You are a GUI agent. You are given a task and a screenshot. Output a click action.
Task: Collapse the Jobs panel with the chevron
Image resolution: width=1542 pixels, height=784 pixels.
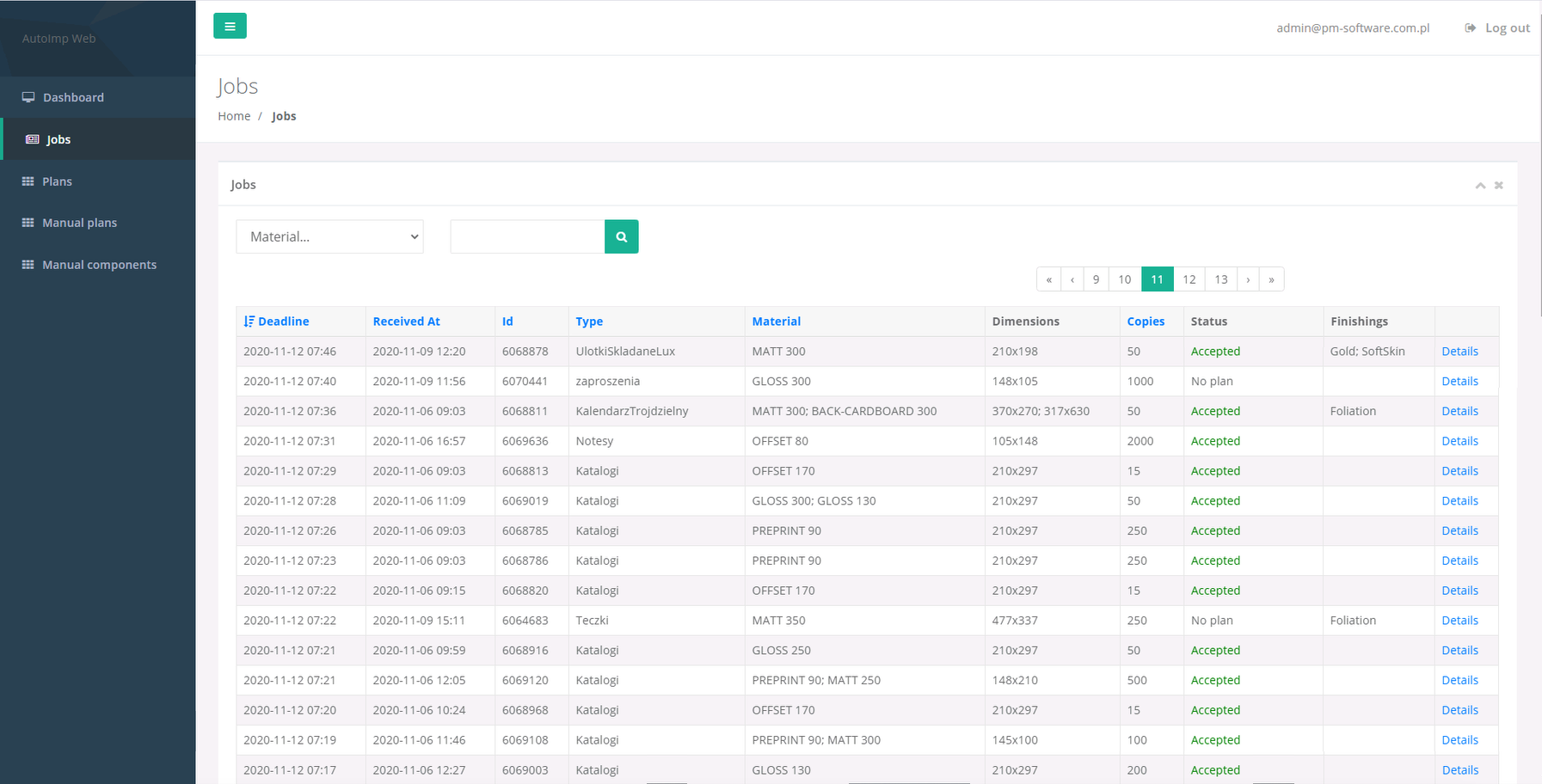click(1480, 186)
